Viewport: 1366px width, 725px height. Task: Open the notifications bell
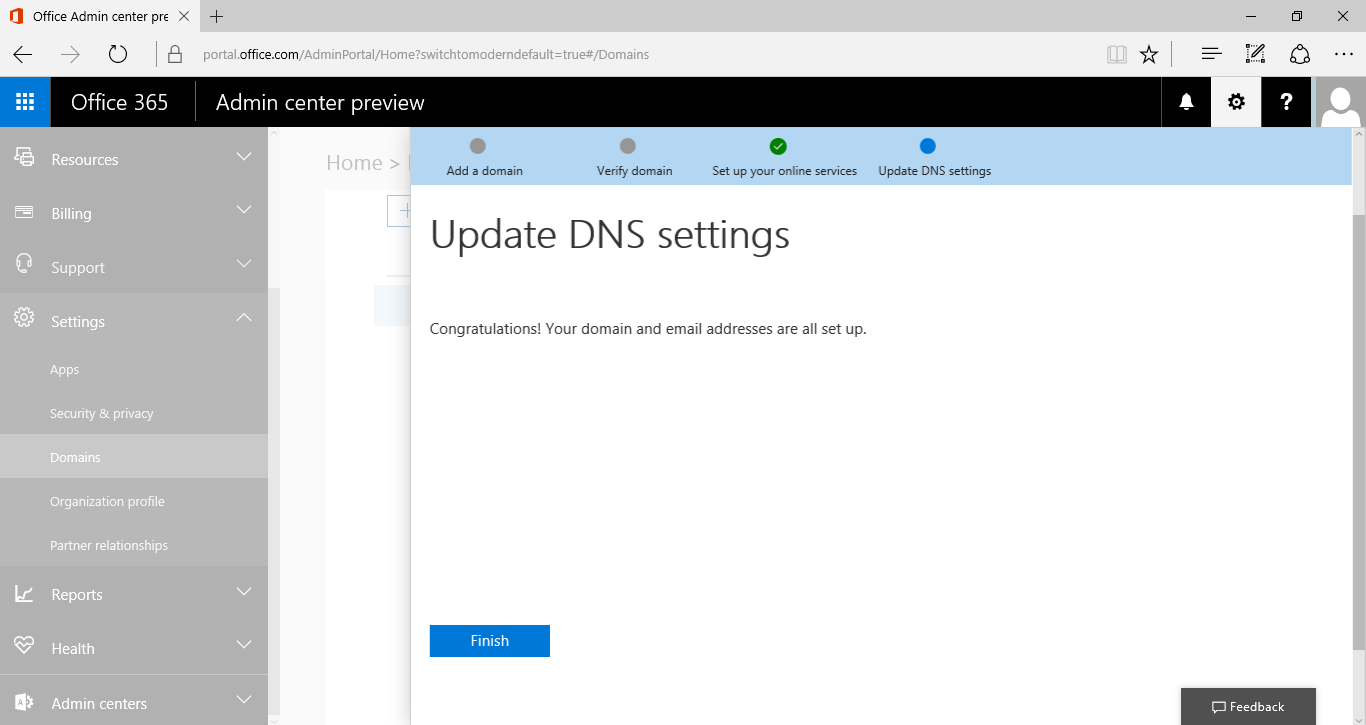[x=1186, y=102]
